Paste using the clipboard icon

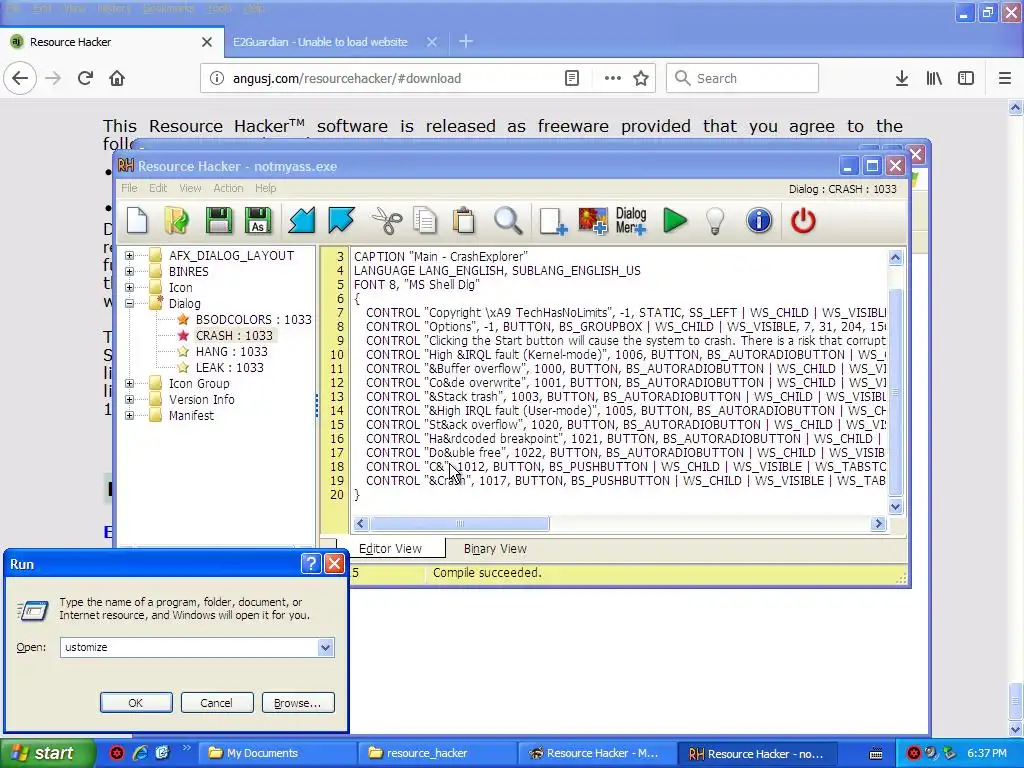464,221
